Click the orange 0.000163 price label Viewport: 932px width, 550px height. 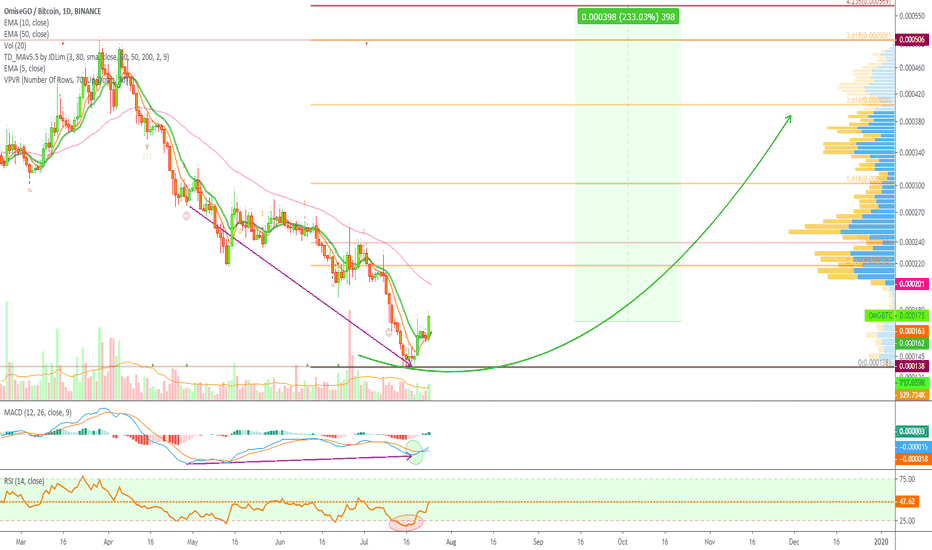[x=912, y=331]
